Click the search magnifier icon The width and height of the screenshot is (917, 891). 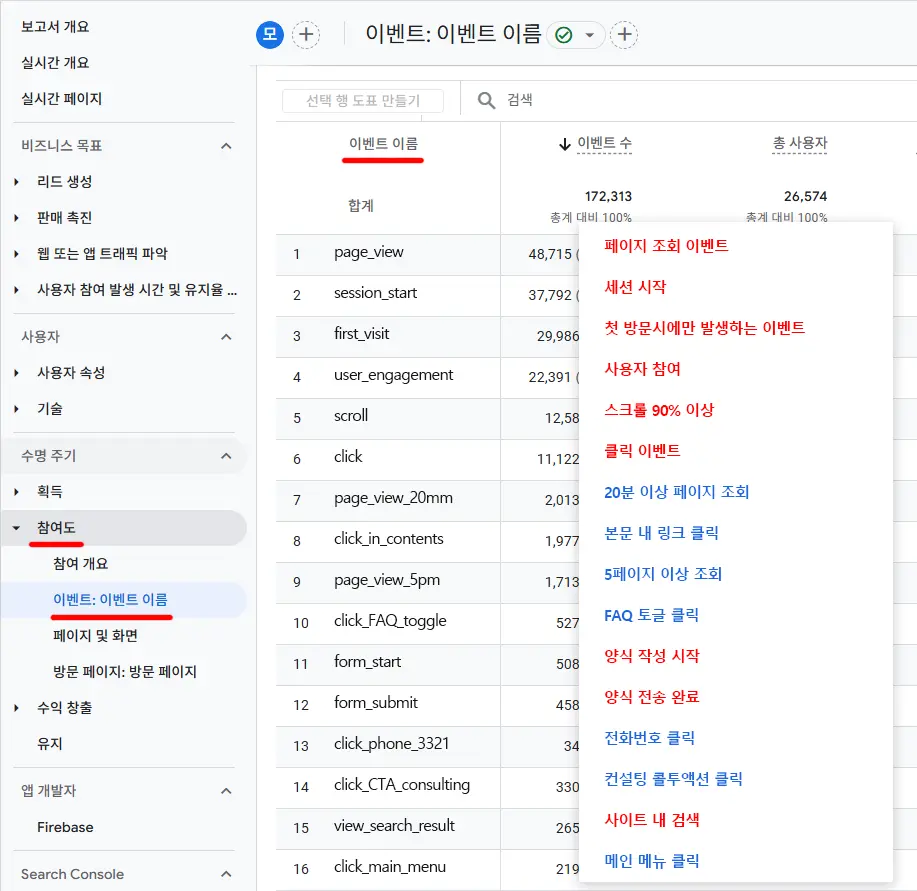tap(486, 100)
